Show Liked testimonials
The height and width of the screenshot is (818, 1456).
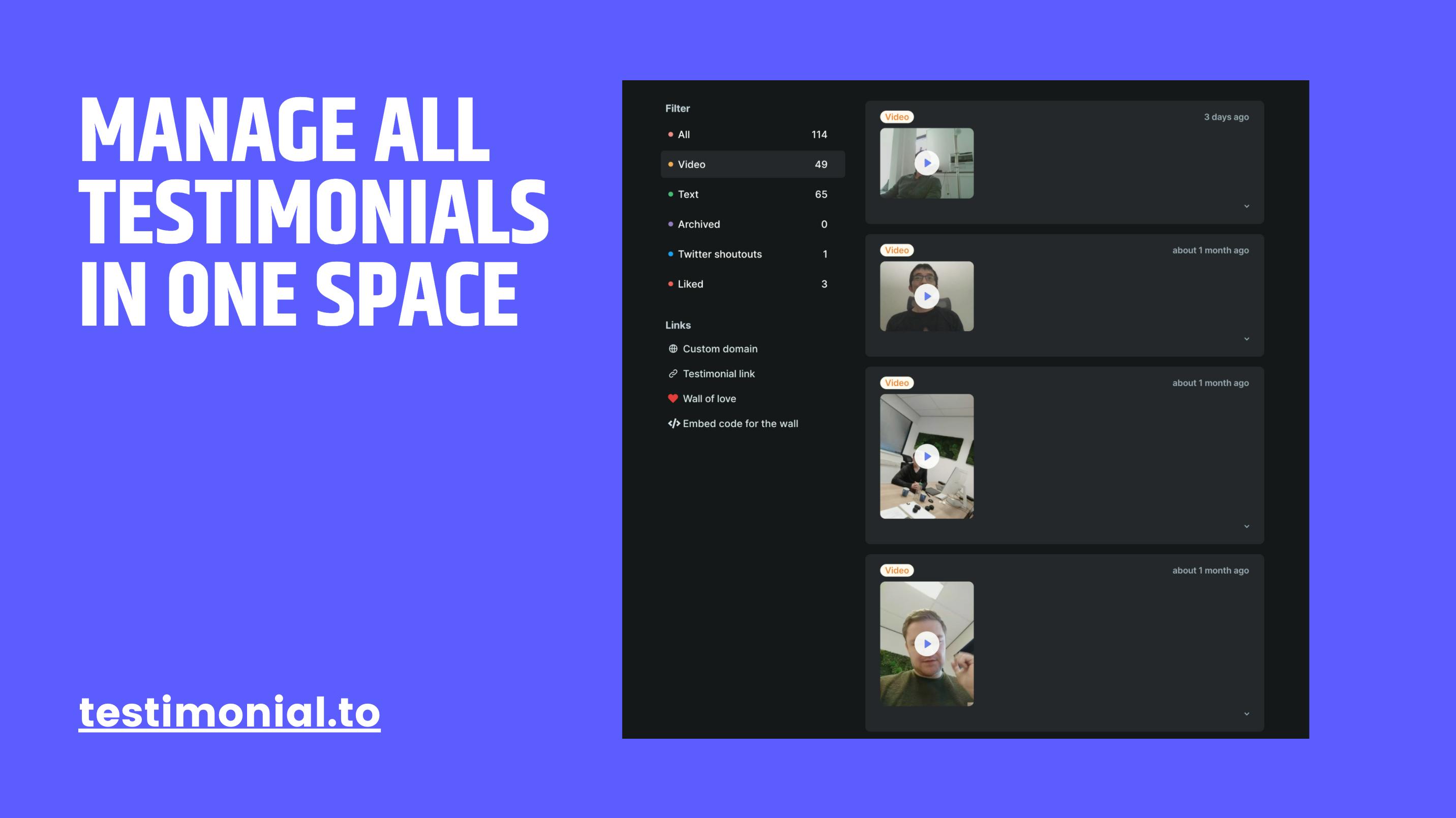pyautogui.click(x=752, y=284)
